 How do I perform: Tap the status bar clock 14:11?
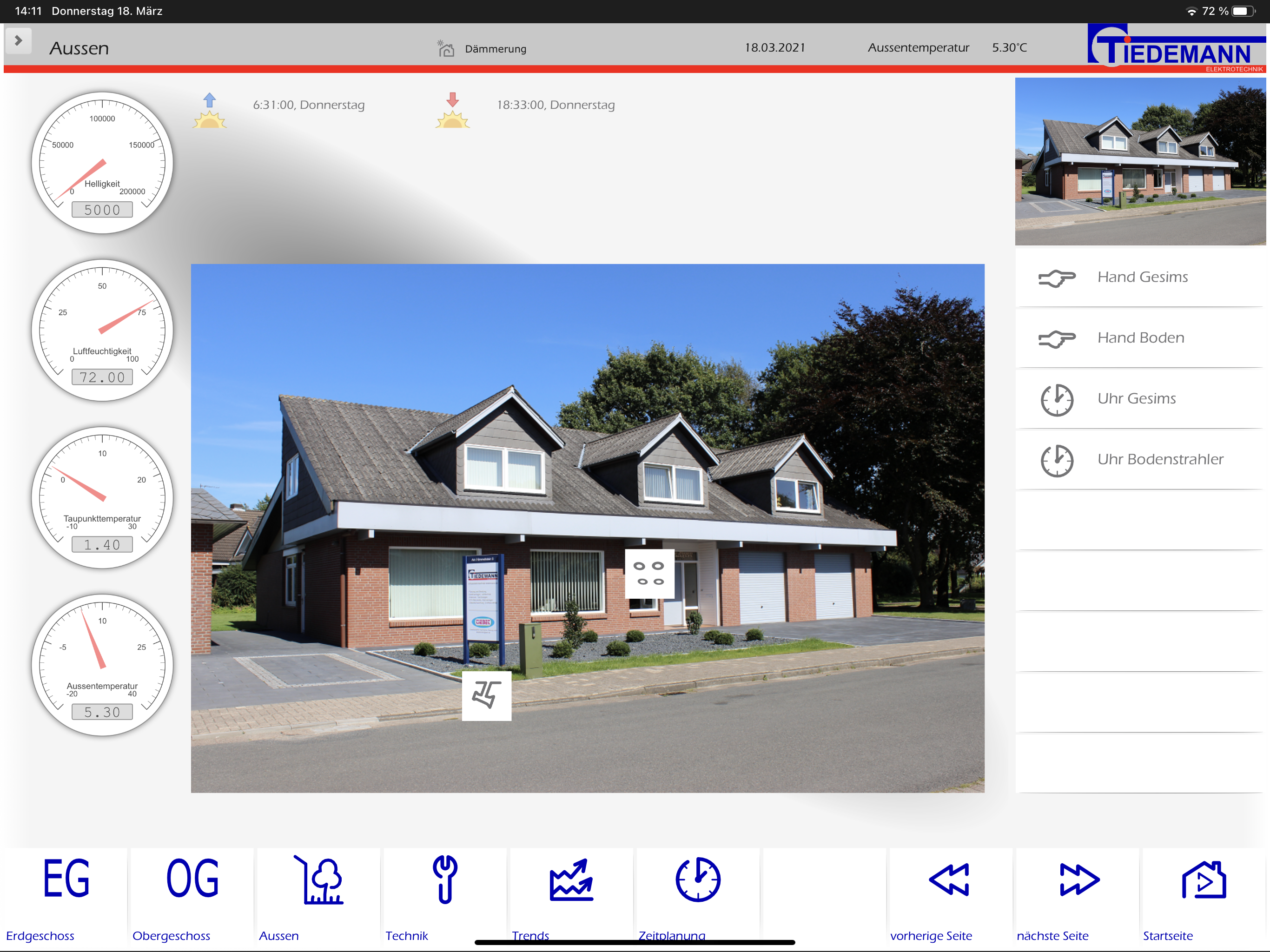coord(28,12)
